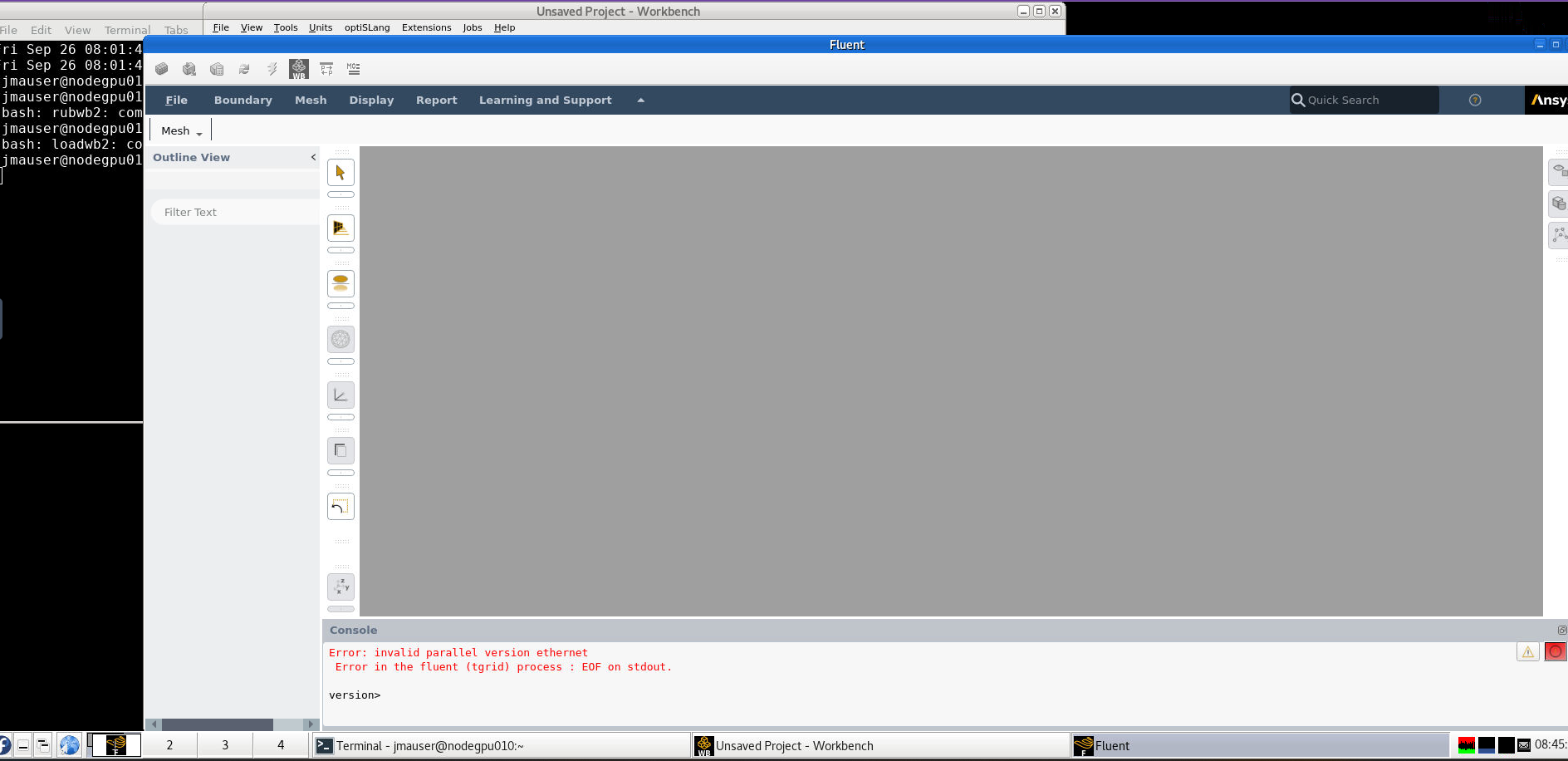
Task: Open the Workbench Tools menu
Action: tap(286, 27)
